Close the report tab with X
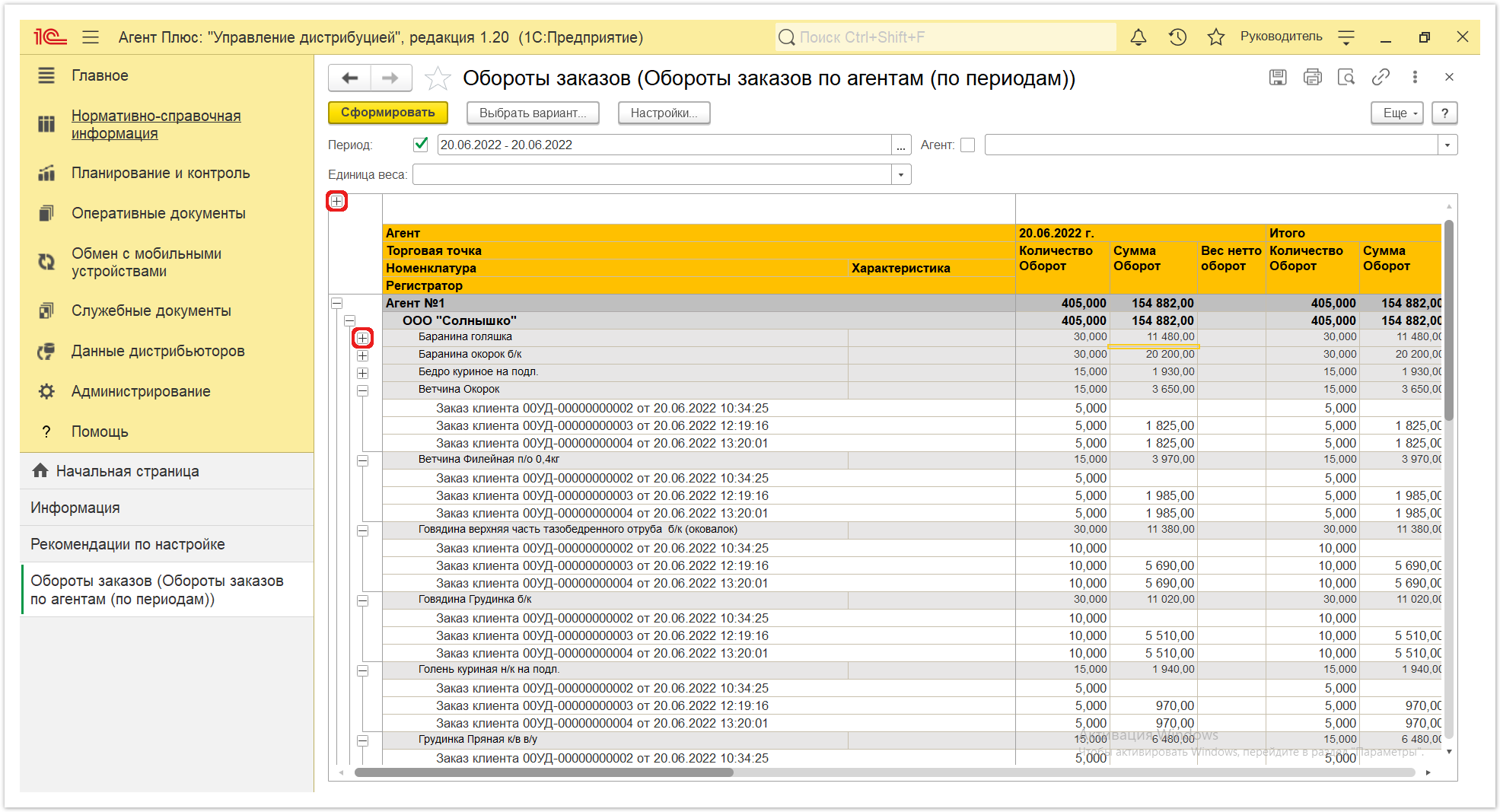The image size is (1500, 812). (x=1449, y=77)
